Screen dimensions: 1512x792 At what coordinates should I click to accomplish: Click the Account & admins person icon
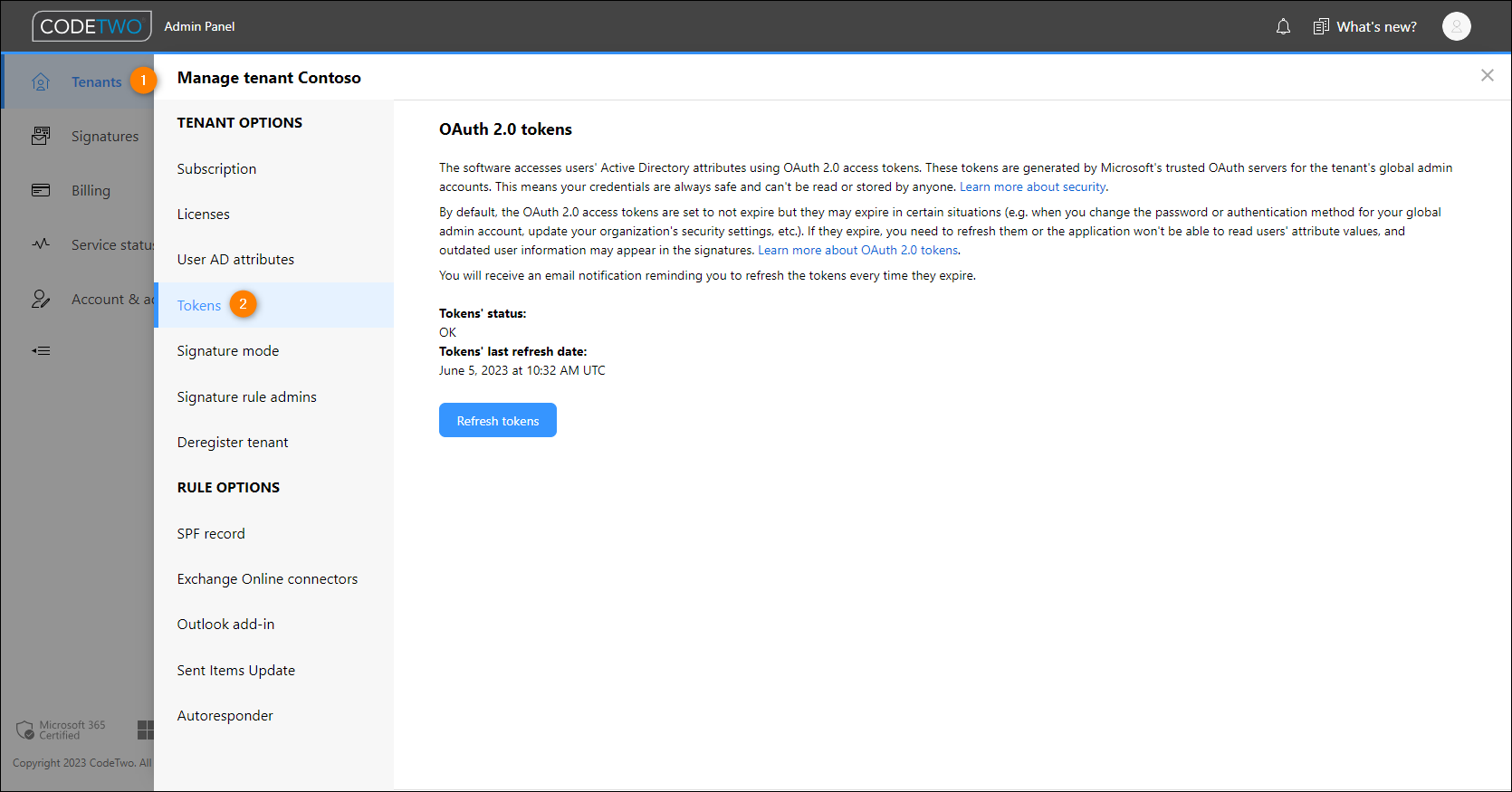click(x=41, y=299)
